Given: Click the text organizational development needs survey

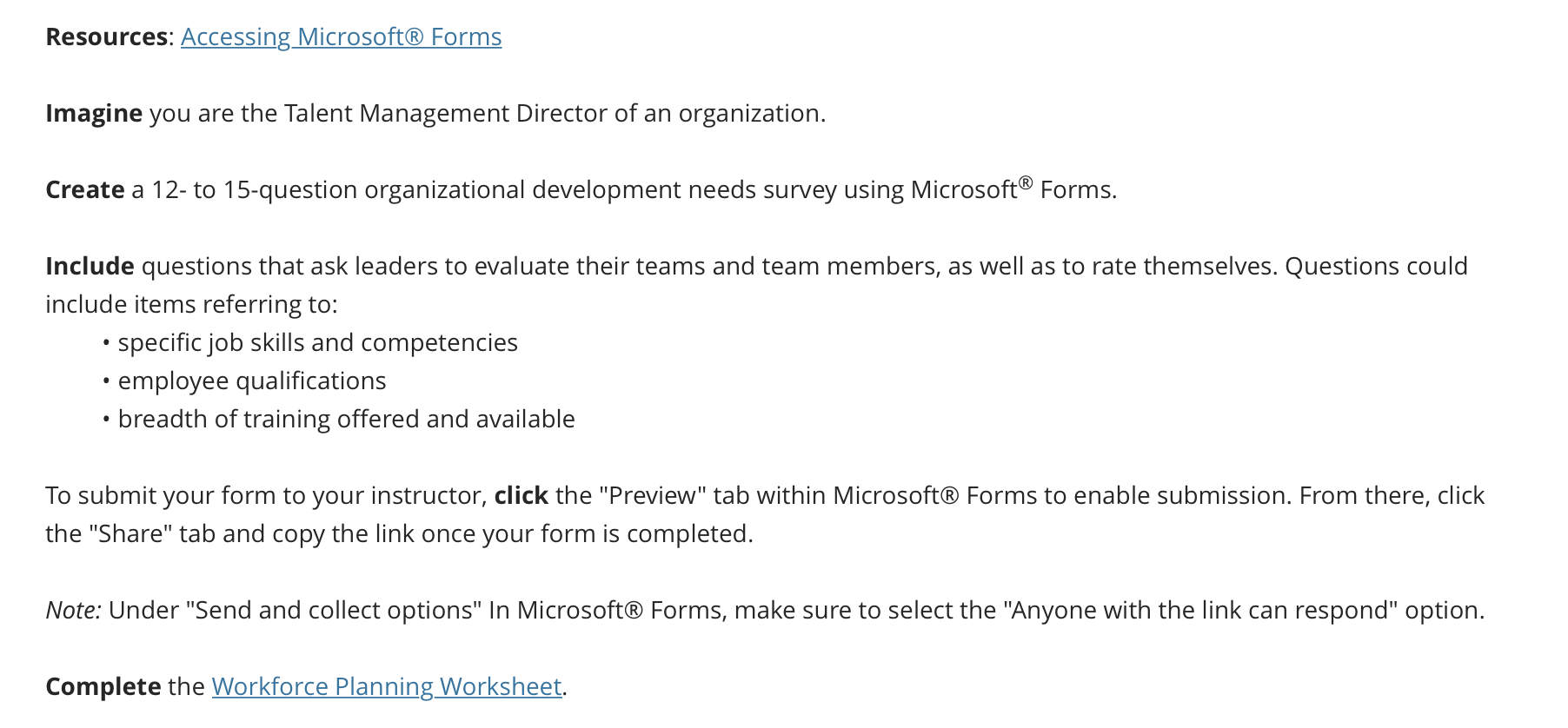Looking at the screenshot, I should (601, 190).
